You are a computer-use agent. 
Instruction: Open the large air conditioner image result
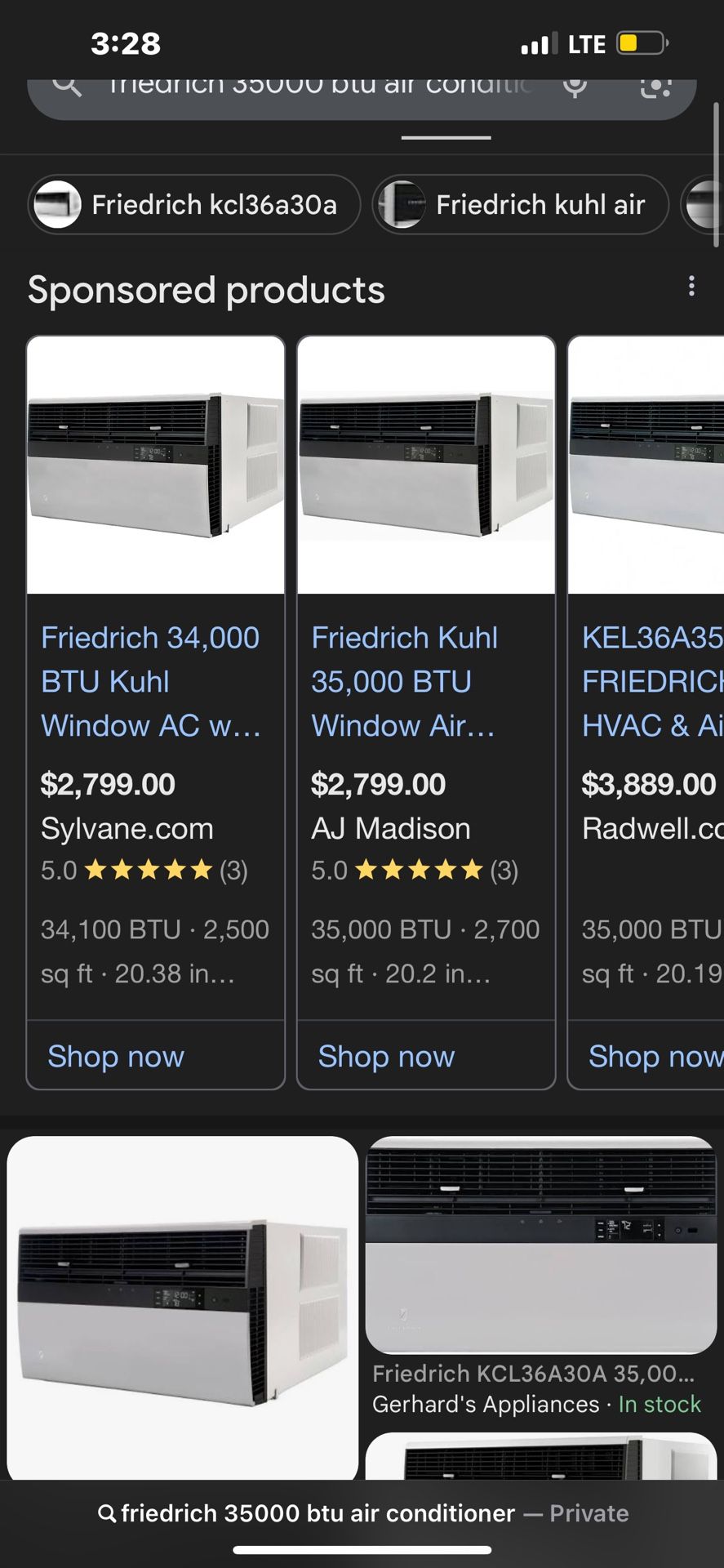pyautogui.click(x=183, y=1307)
